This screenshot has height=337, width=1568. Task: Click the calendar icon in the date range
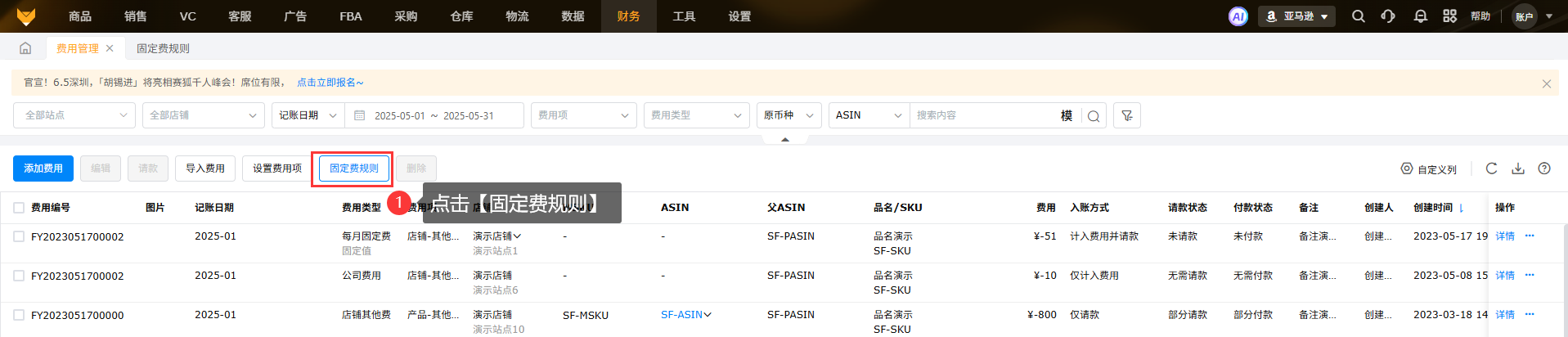tap(359, 115)
